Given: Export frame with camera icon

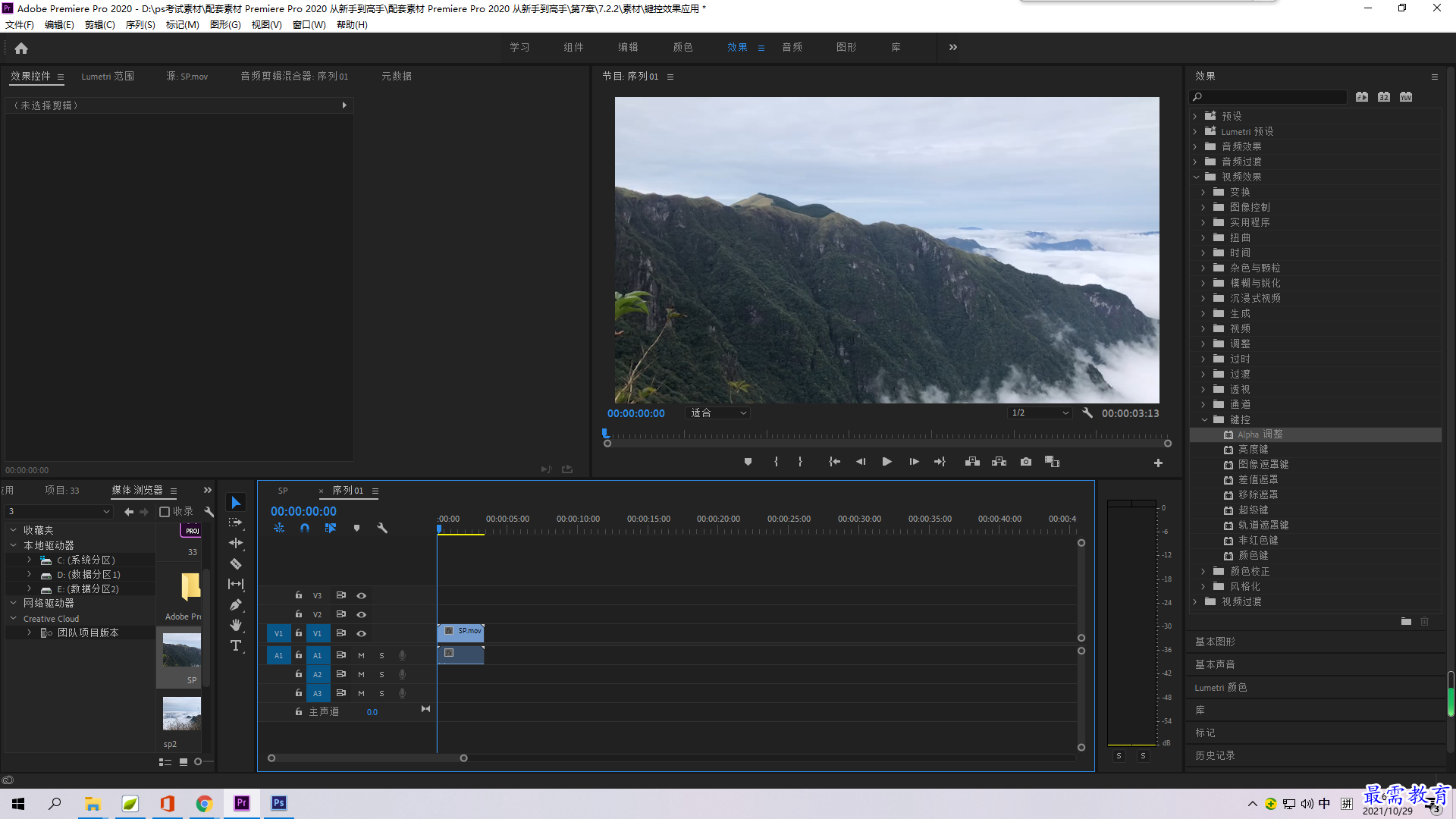Looking at the screenshot, I should point(1026,462).
